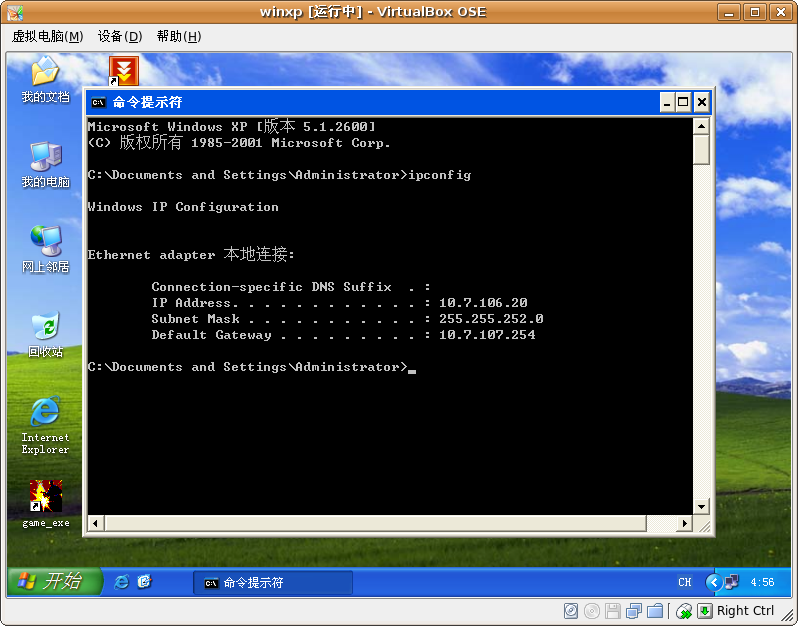Open the 帮助(H) menu
798x626 pixels.
coord(179,37)
